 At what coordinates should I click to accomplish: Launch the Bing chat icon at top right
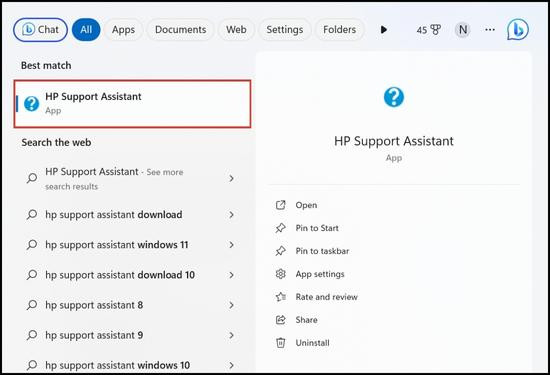pos(517,29)
